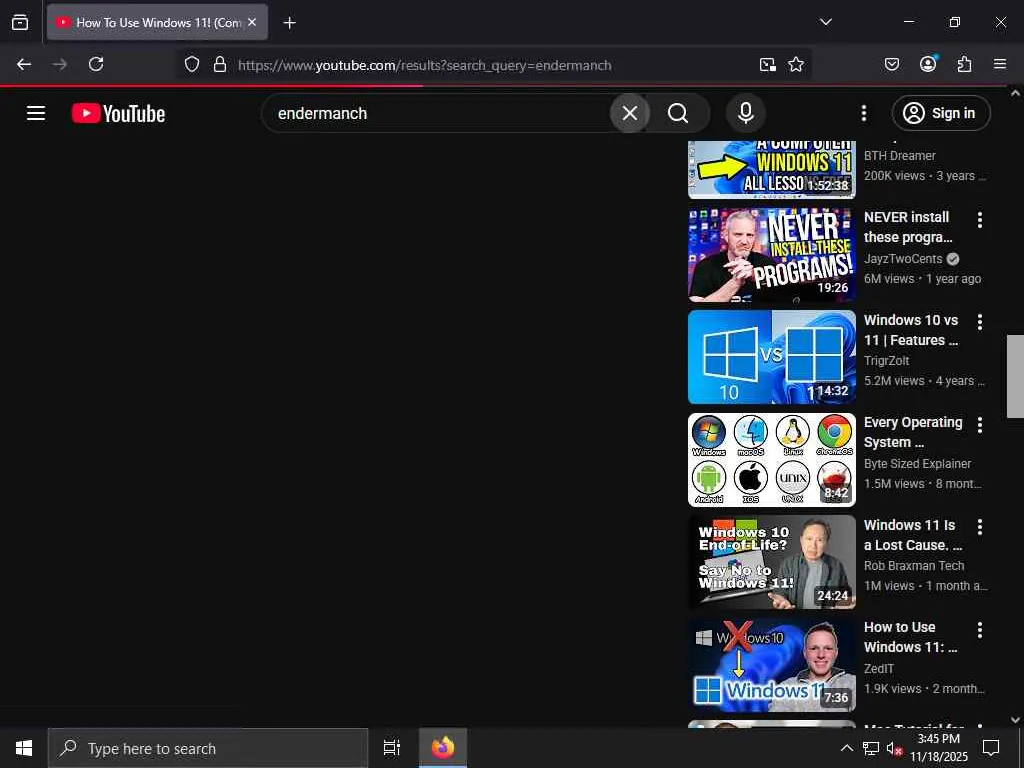This screenshot has height=768, width=1024.
Task: Click How to Use Windows 11 title
Action: click(x=910, y=637)
